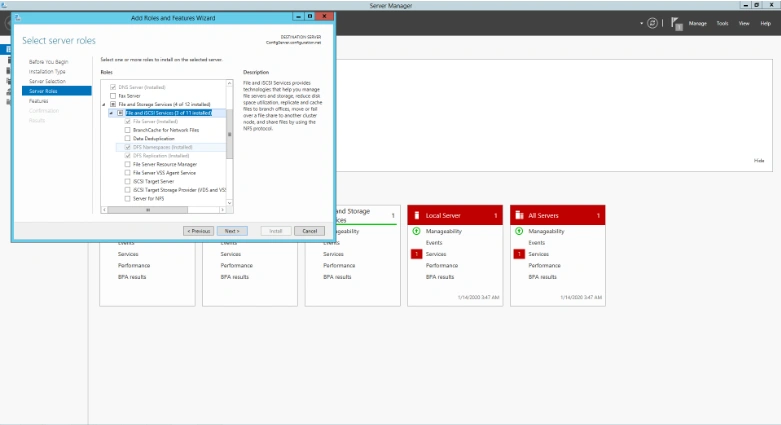Check File Server VSS Agent Service
781x425 pixels.
pos(128,173)
